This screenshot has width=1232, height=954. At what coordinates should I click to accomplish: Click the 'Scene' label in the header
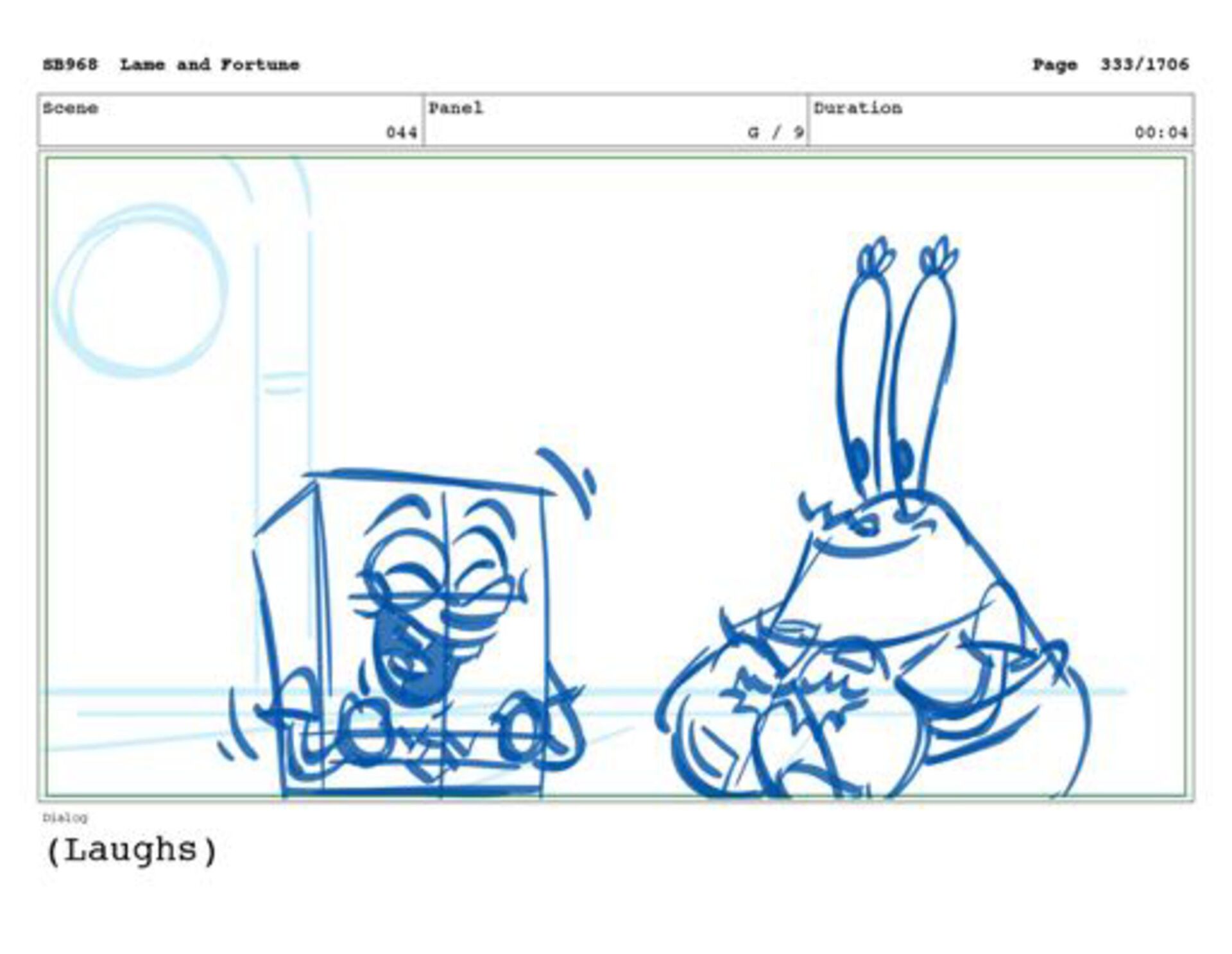pos(71,108)
